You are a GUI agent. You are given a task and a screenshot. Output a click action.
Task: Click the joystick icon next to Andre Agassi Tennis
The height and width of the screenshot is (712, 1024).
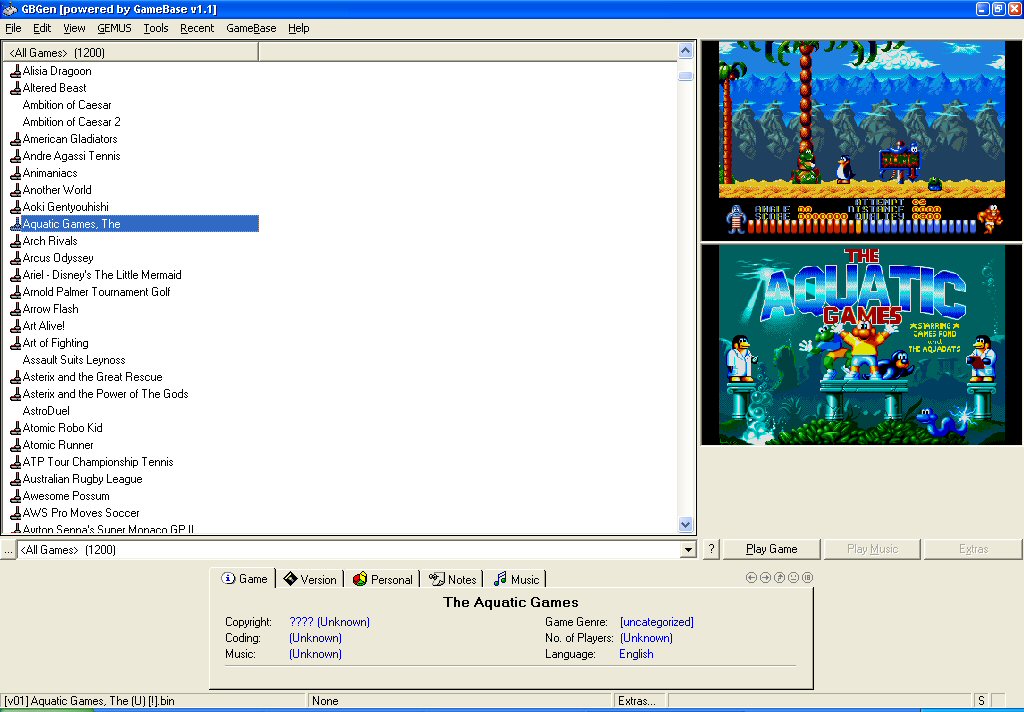pos(16,156)
